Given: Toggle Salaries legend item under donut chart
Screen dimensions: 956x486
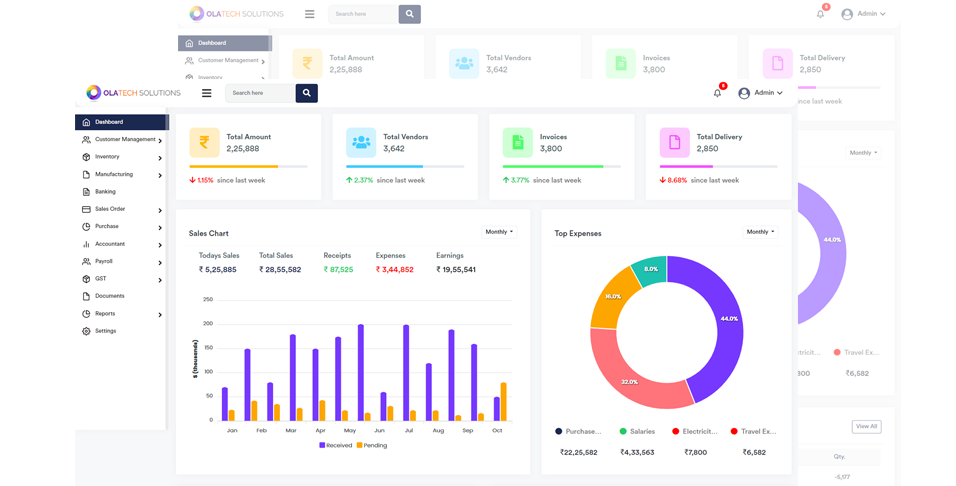Looking at the screenshot, I should coord(637,431).
